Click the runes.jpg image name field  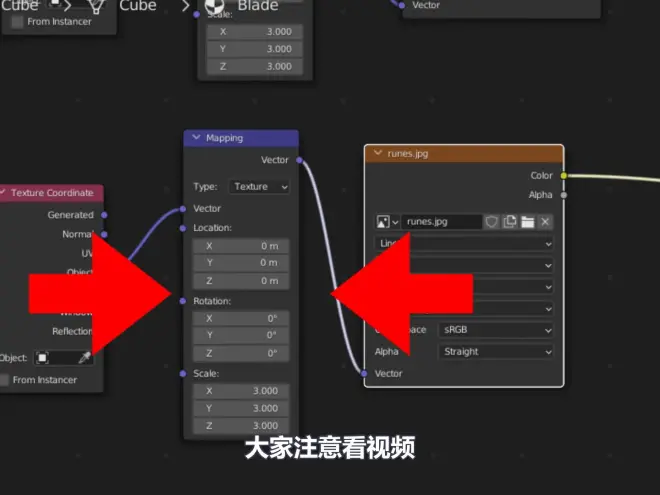coord(442,222)
